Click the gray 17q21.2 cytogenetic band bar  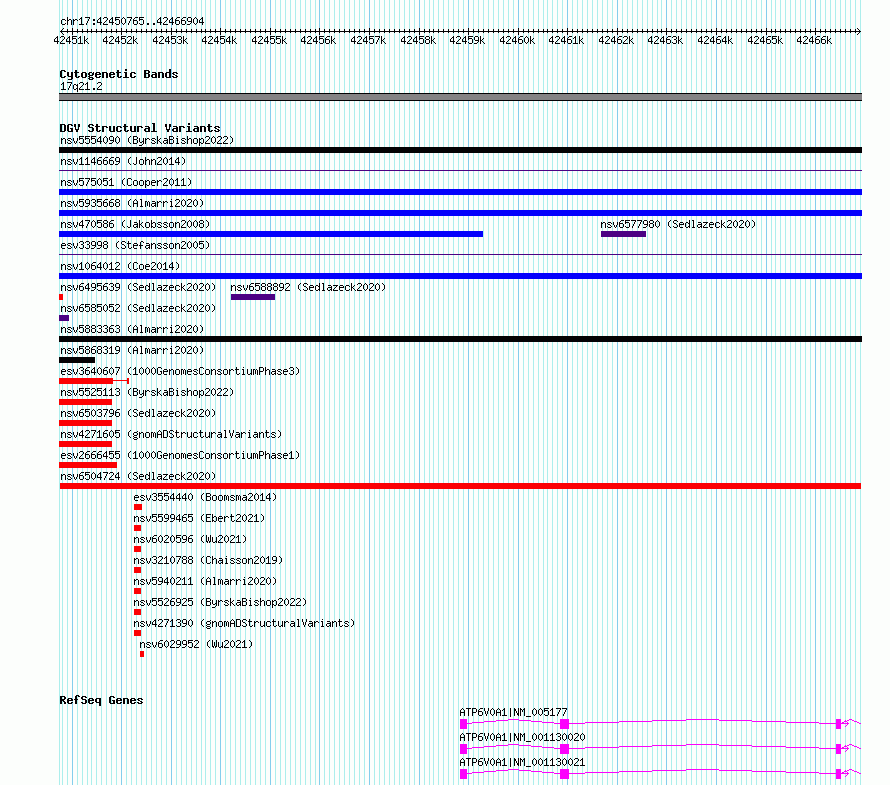coord(460,97)
